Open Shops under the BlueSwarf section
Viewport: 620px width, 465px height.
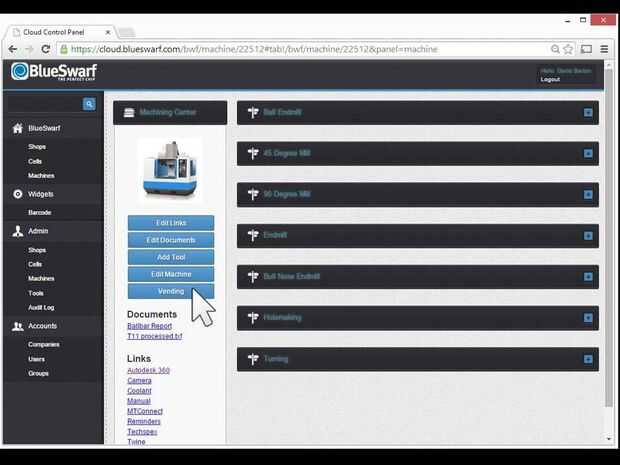[x=37, y=147]
